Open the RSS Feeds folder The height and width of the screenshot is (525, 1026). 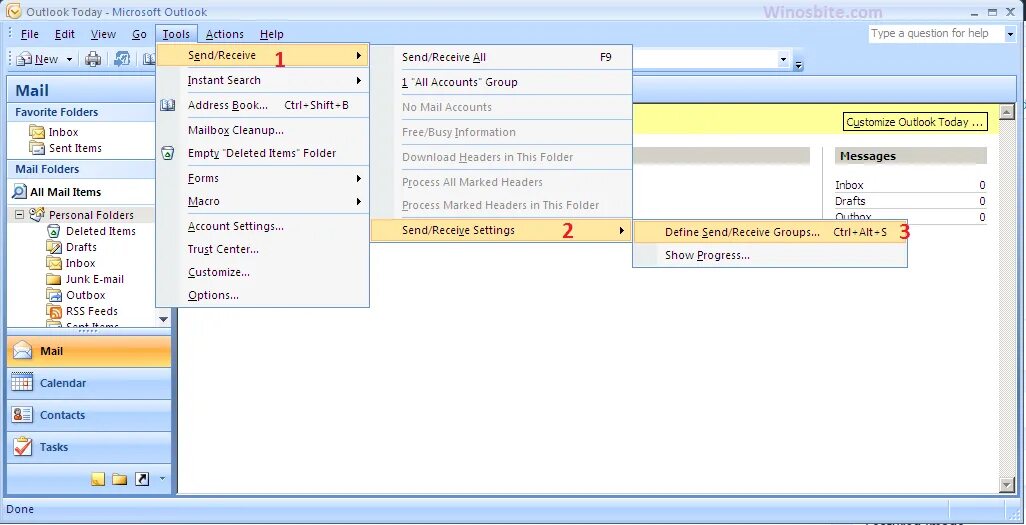point(92,312)
